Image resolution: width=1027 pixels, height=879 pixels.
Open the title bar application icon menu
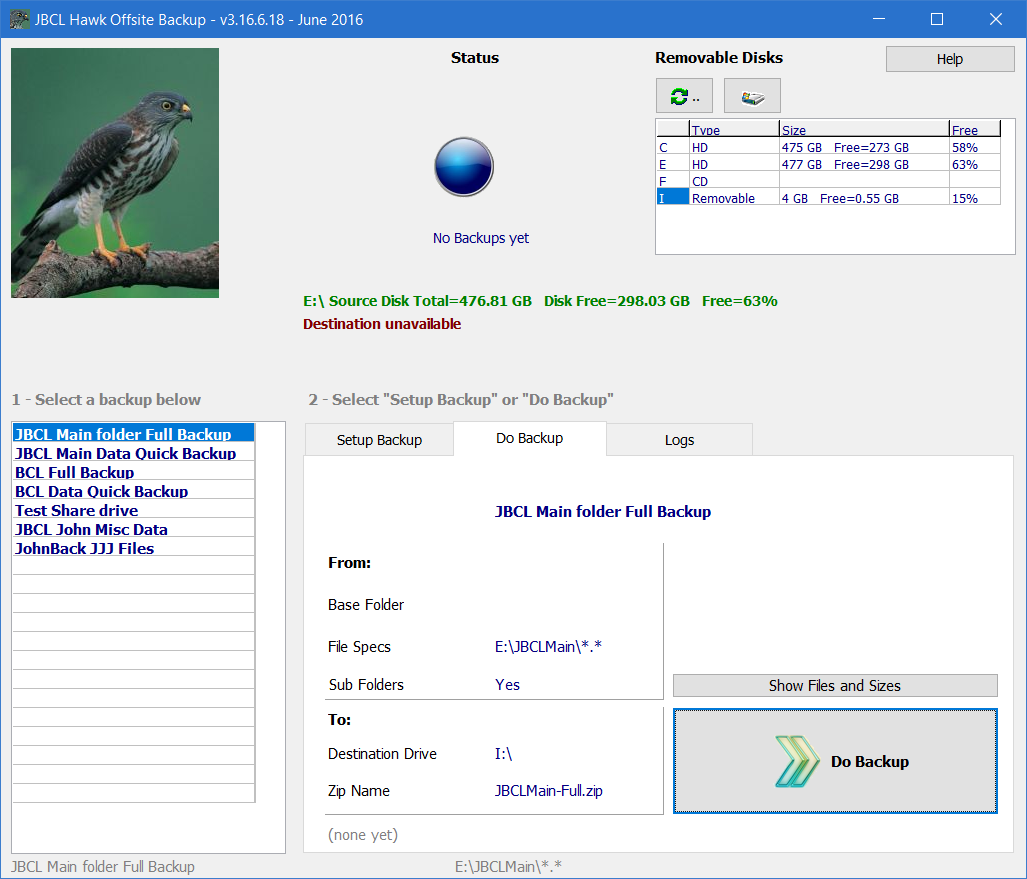[18, 19]
